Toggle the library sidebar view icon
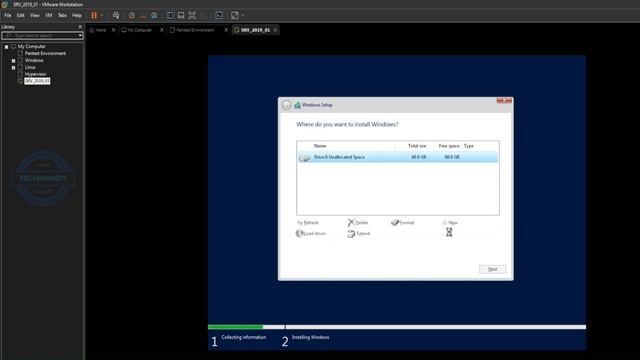The image size is (640, 360). [170, 16]
